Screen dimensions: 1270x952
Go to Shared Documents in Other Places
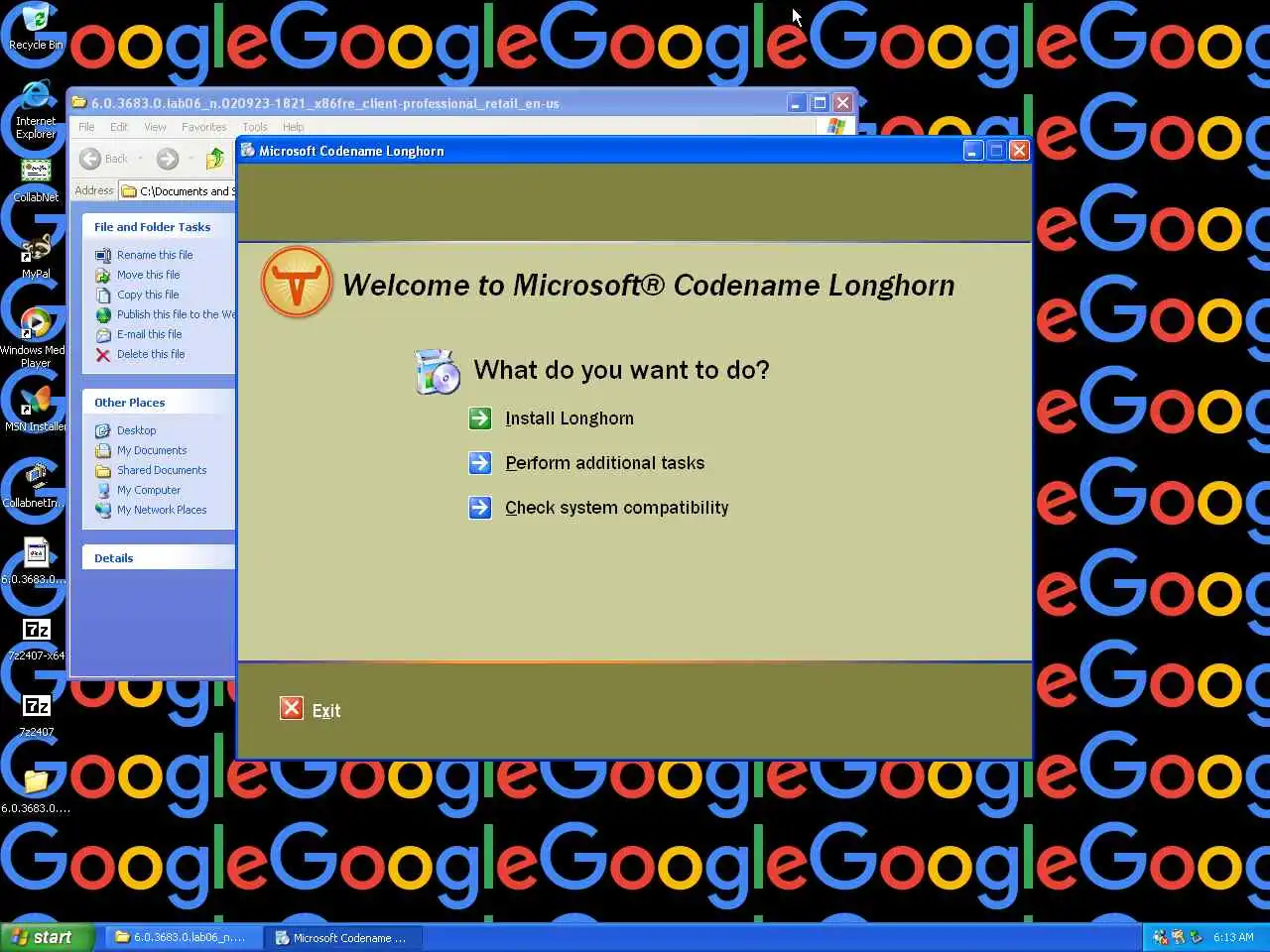pos(162,470)
